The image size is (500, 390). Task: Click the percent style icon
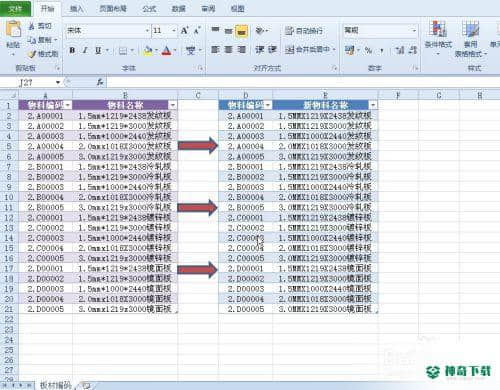pos(368,50)
